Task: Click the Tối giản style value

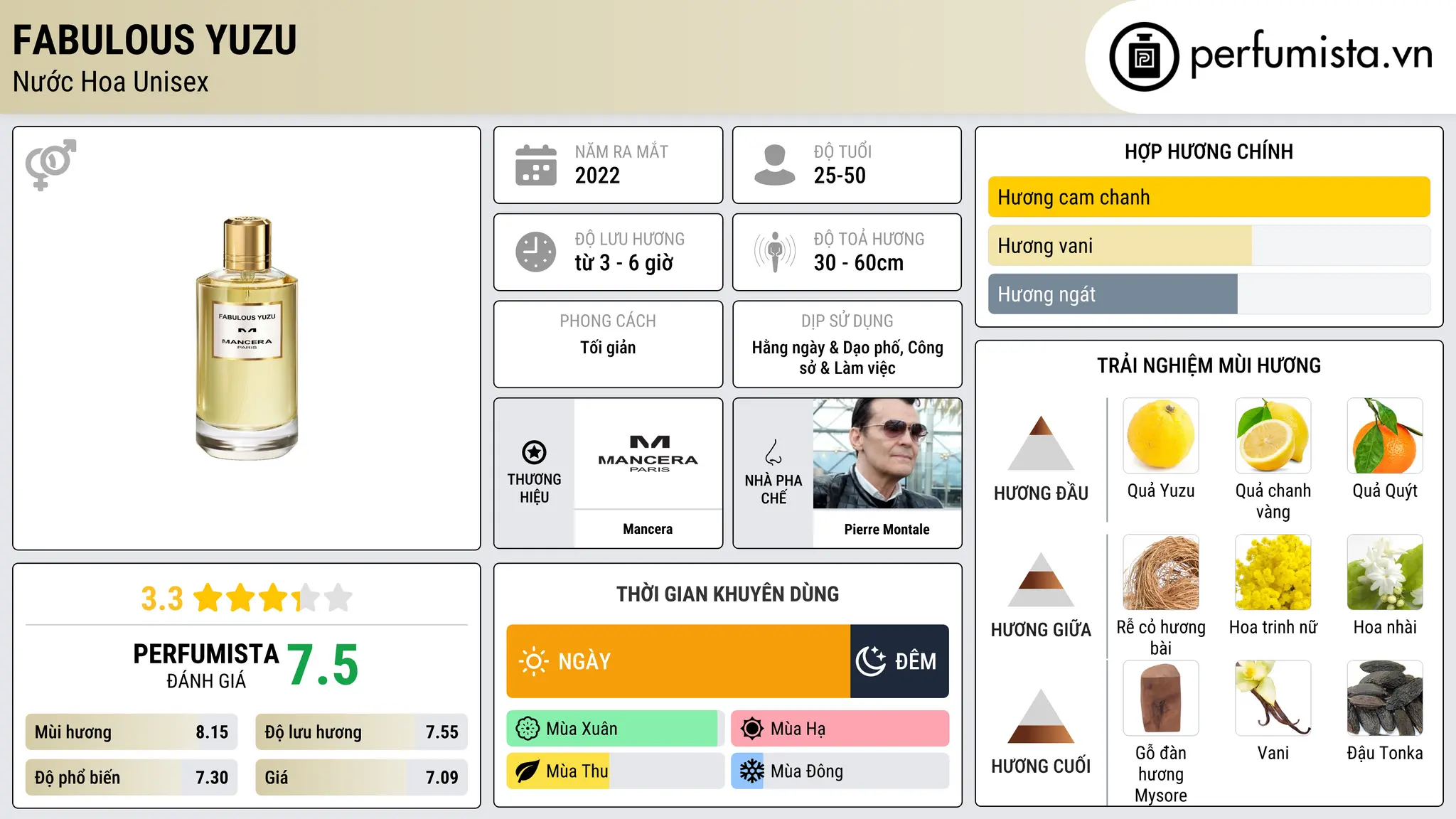Action: pyautogui.click(x=608, y=348)
